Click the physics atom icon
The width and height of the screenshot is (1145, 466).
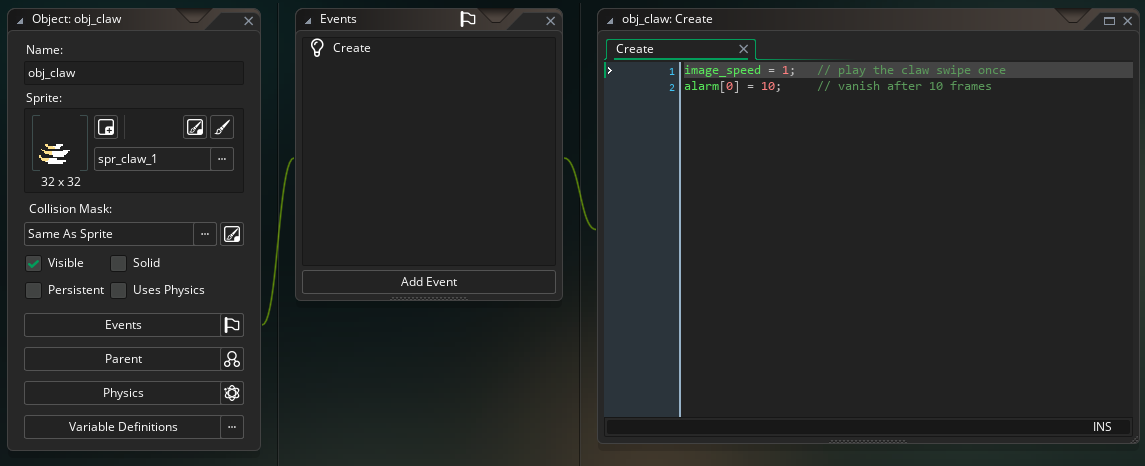232,393
